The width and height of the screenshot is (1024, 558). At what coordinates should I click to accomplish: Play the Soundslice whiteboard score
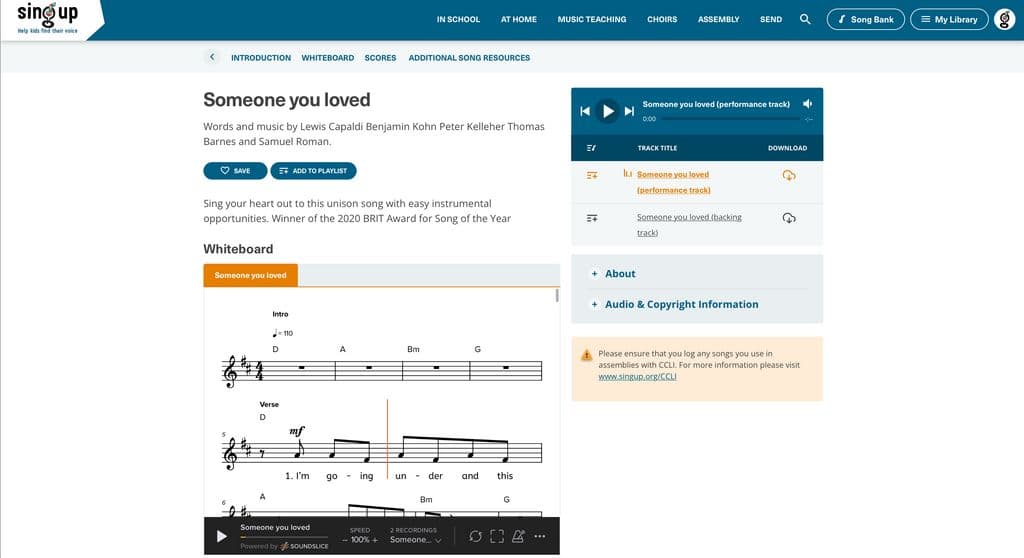tap(222, 536)
